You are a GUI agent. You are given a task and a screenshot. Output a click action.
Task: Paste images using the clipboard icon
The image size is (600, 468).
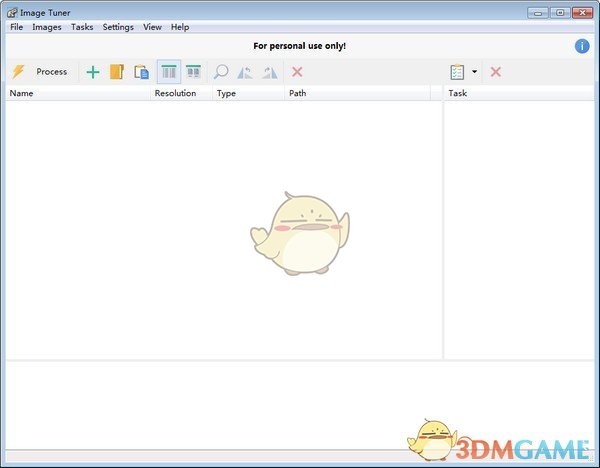click(x=141, y=72)
